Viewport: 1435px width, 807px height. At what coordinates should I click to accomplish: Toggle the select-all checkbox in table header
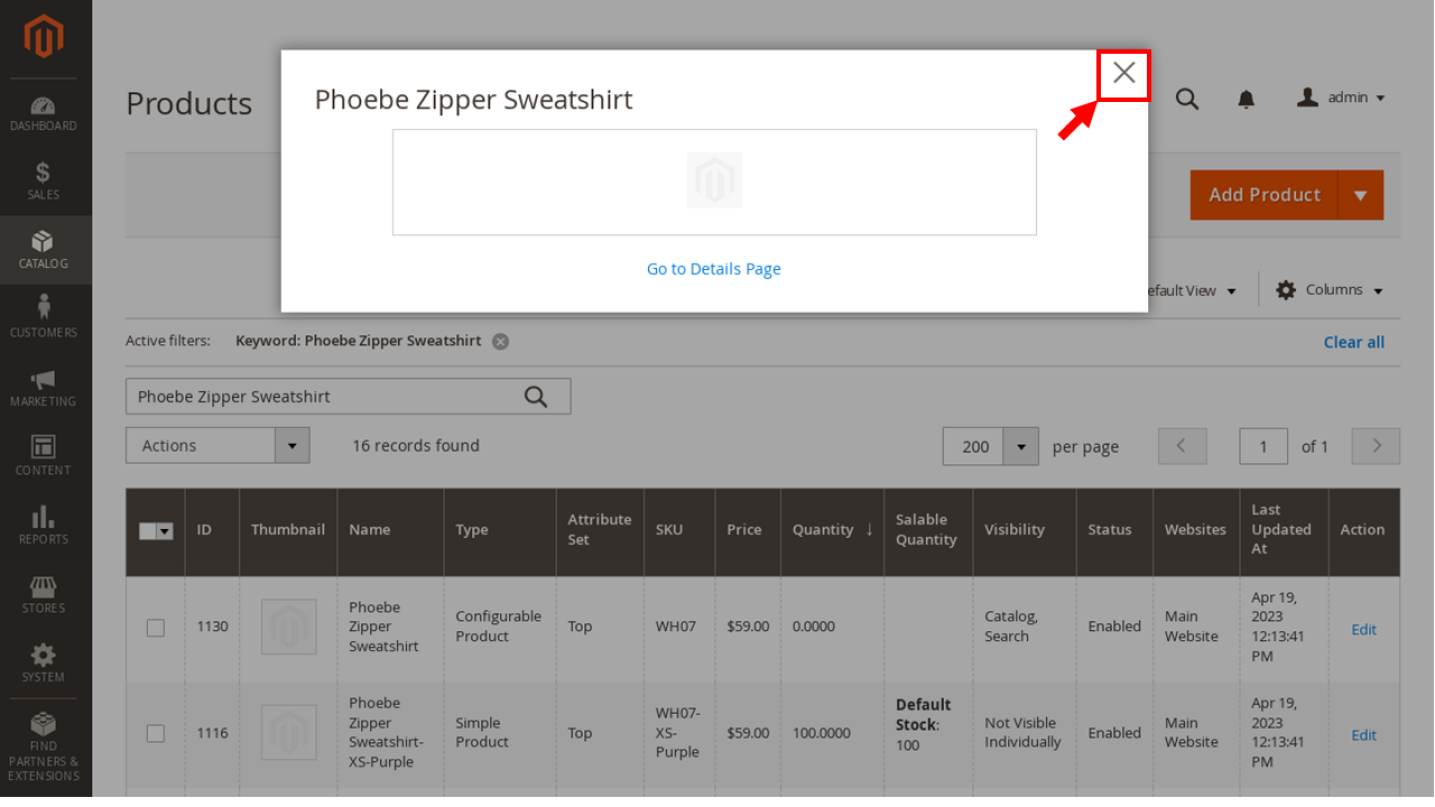148,531
